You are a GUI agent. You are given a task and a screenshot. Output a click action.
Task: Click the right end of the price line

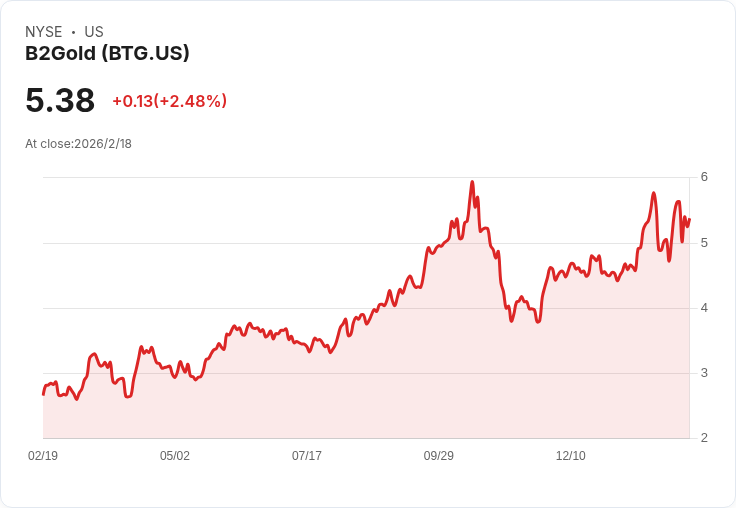689,219
